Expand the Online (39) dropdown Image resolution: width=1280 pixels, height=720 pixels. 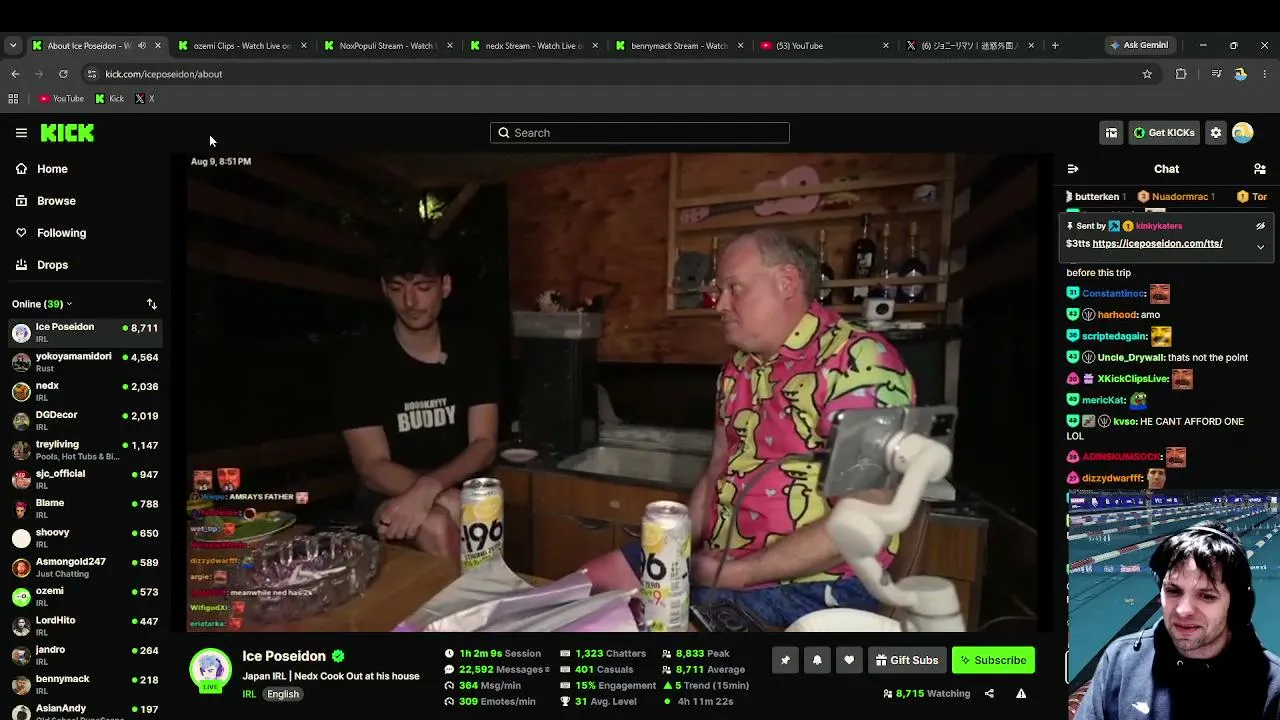pos(42,304)
